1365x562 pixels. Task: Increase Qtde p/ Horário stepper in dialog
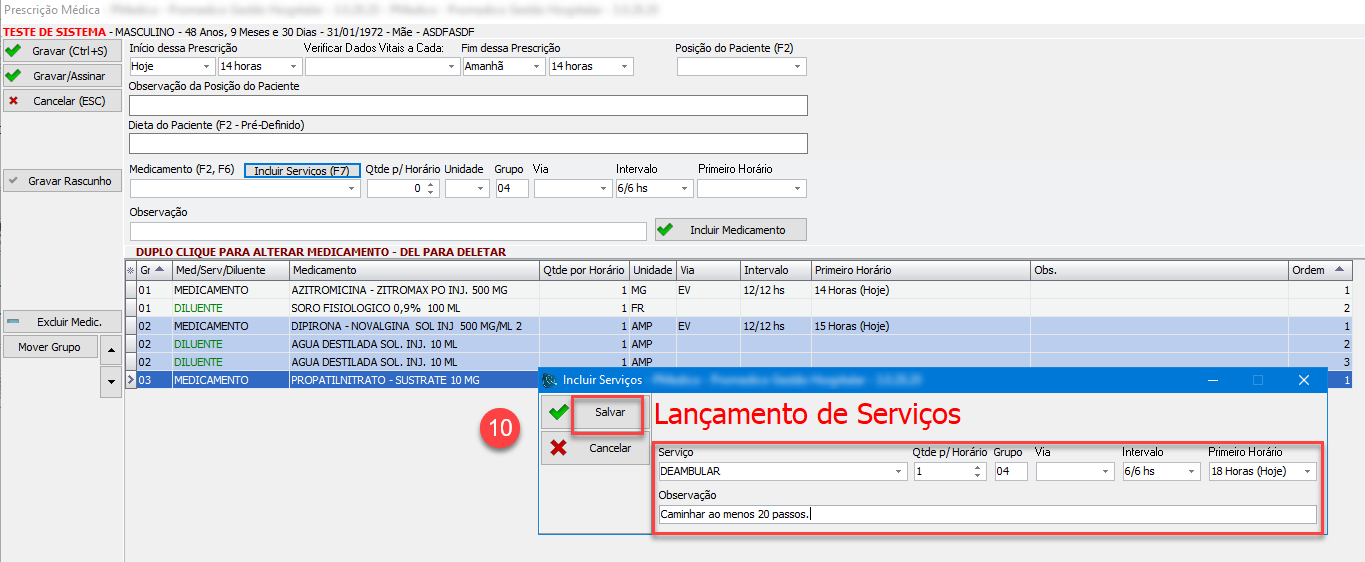979,468
